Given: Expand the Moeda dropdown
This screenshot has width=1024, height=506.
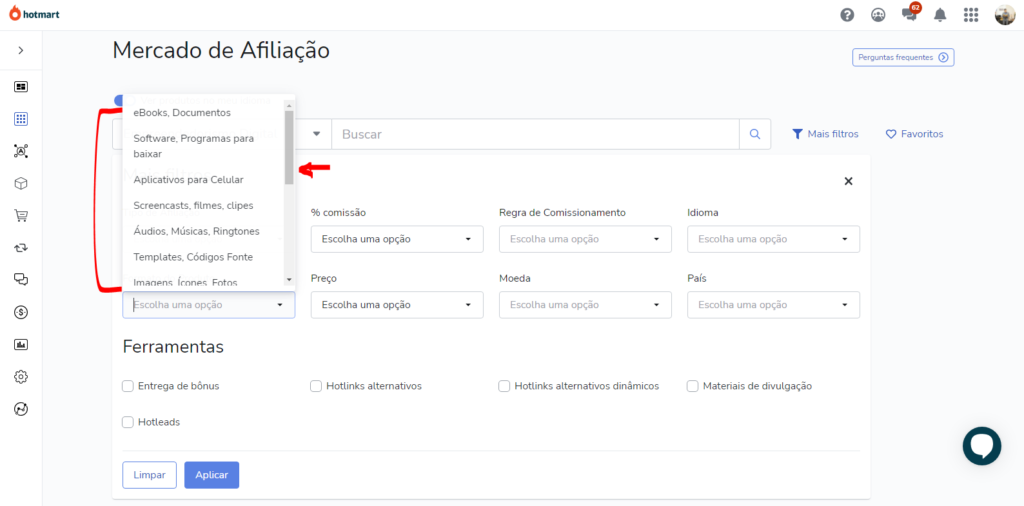Looking at the screenshot, I should [585, 305].
